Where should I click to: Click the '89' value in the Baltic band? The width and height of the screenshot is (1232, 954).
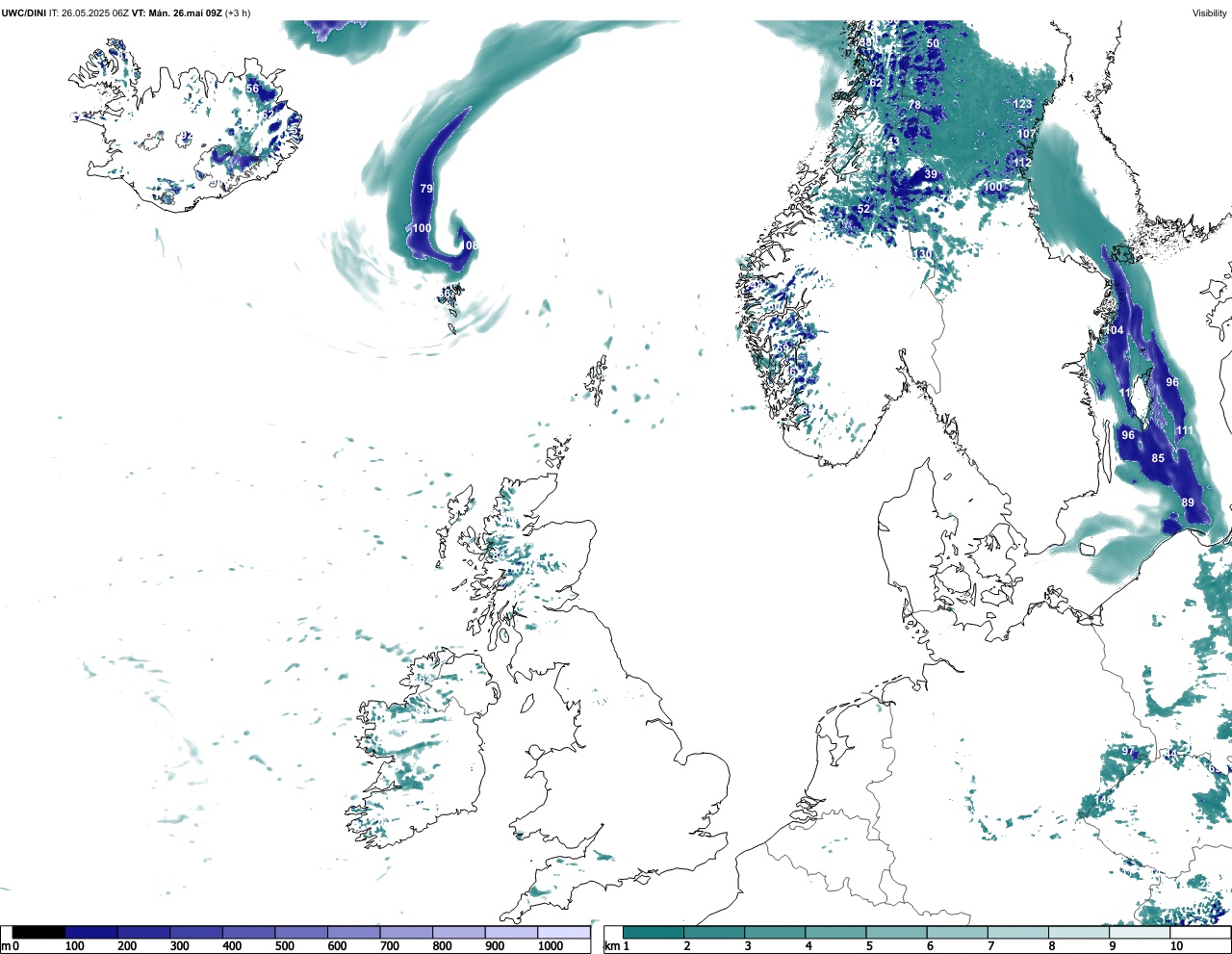pyautogui.click(x=1188, y=503)
